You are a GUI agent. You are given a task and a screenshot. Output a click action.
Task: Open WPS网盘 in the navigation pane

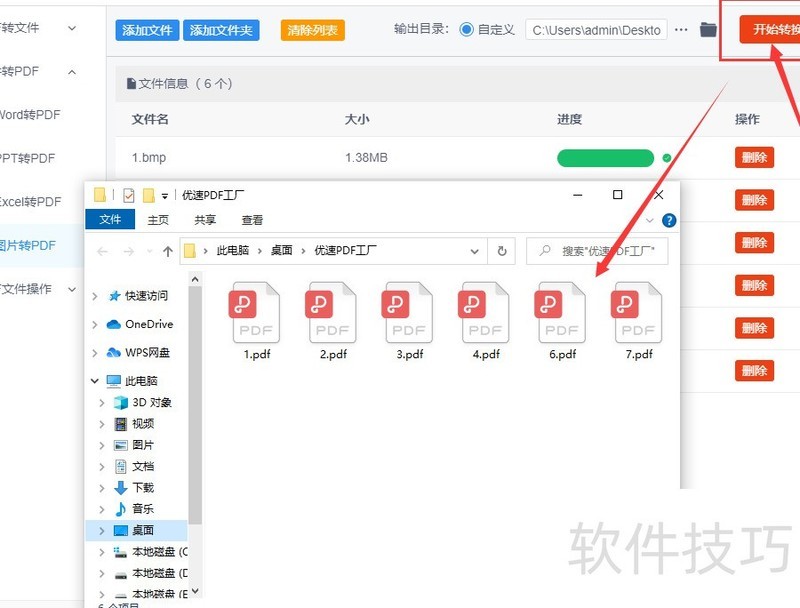coord(147,353)
